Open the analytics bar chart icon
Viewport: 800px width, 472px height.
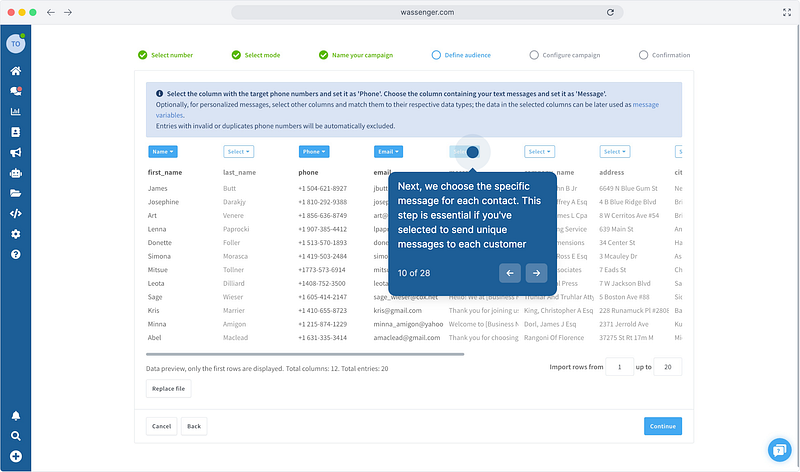click(16, 111)
